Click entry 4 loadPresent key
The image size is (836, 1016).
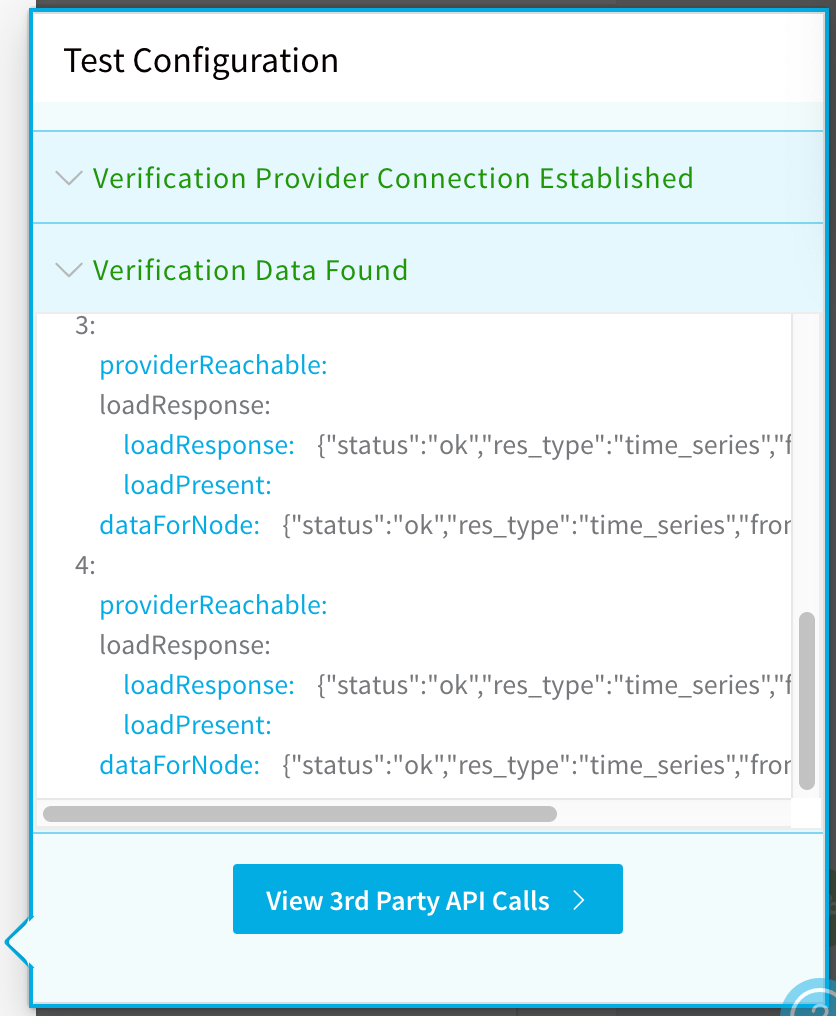197,725
